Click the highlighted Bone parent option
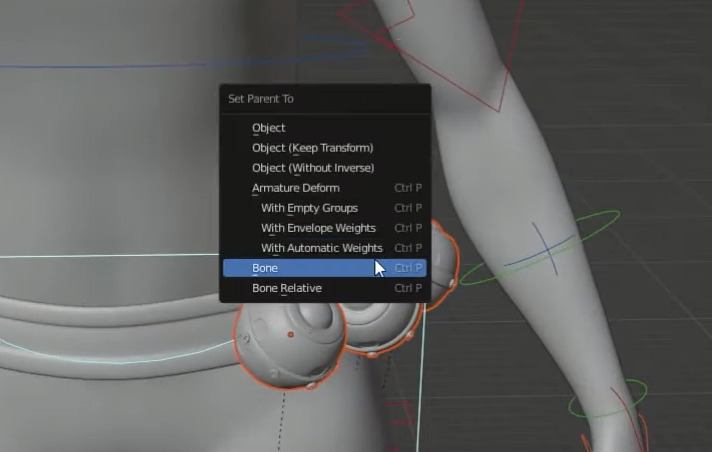This screenshot has height=452, width=712. click(265, 268)
